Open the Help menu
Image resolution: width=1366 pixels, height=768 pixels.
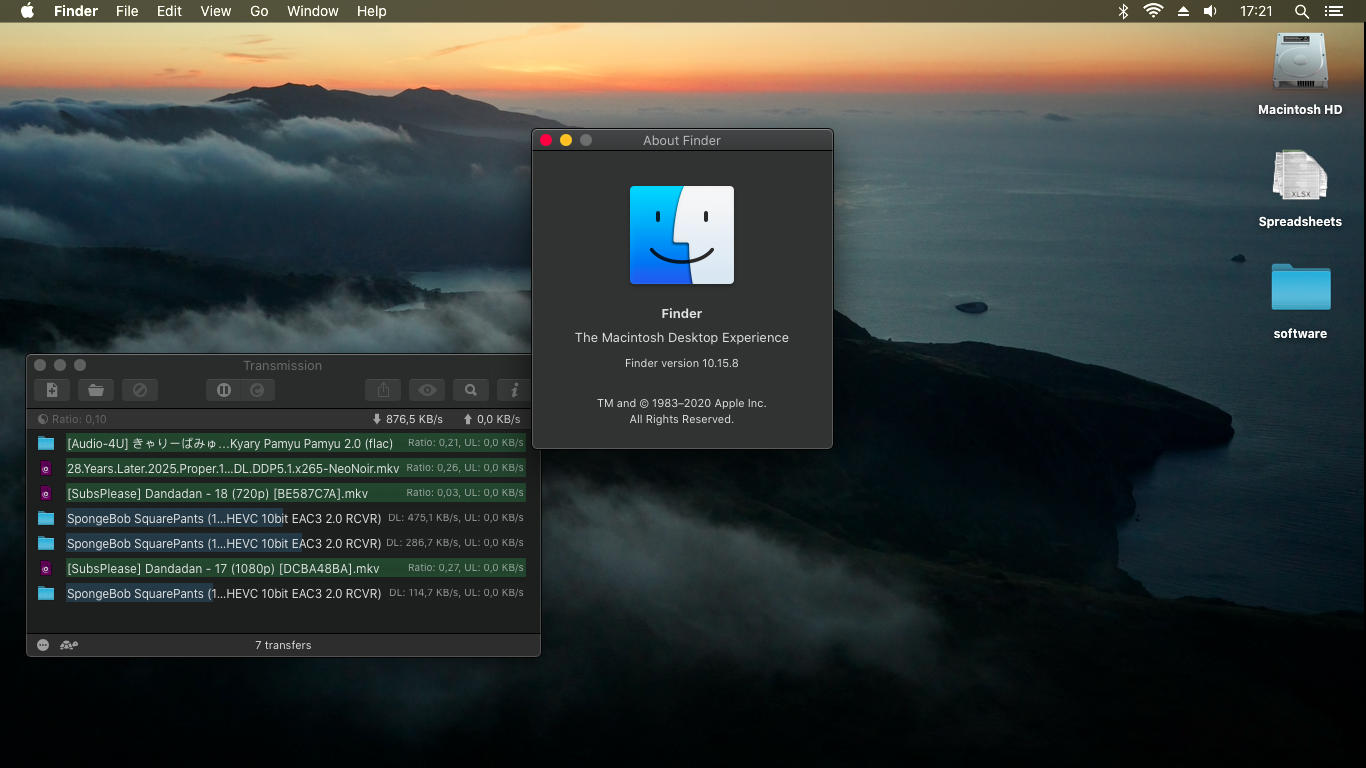point(371,11)
